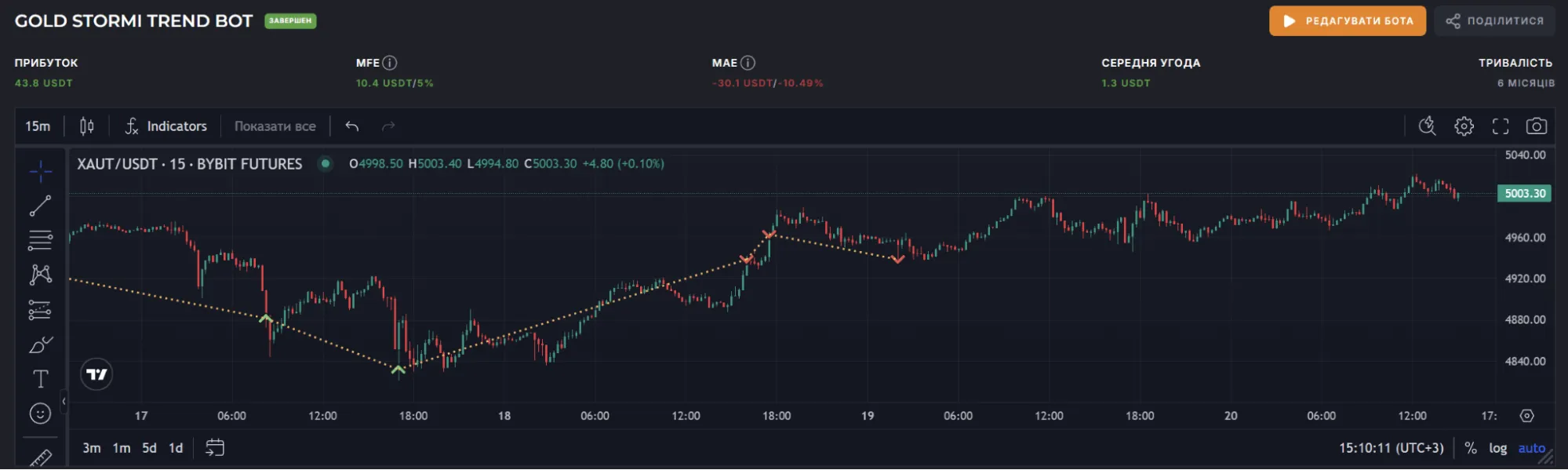
Task: Open the 15m interval dropdown
Action: 38,126
